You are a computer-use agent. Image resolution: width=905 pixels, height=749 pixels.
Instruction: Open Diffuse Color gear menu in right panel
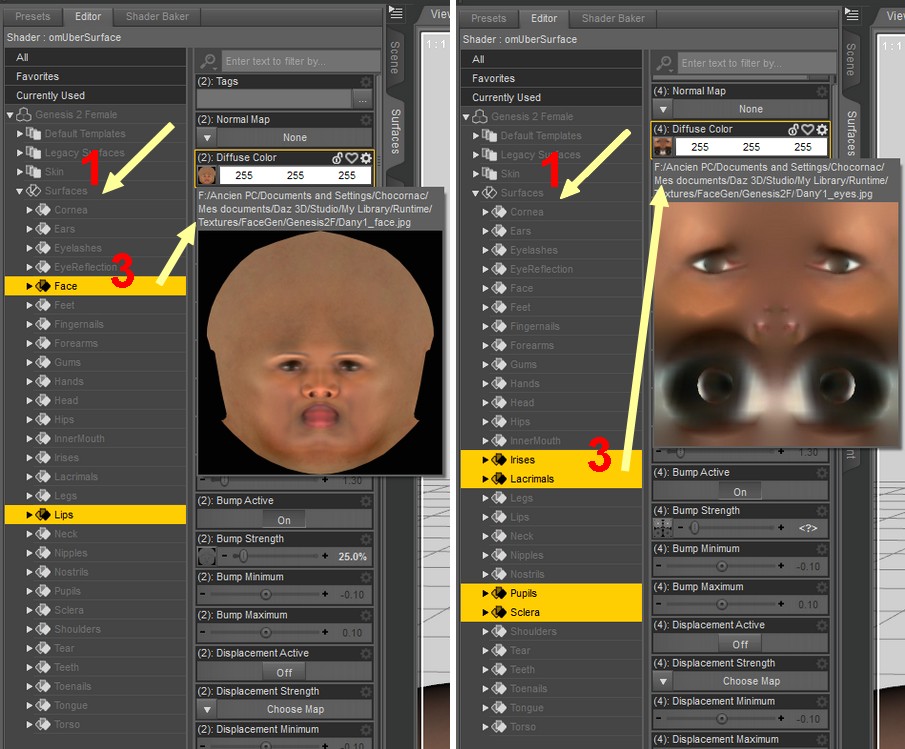click(x=822, y=129)
